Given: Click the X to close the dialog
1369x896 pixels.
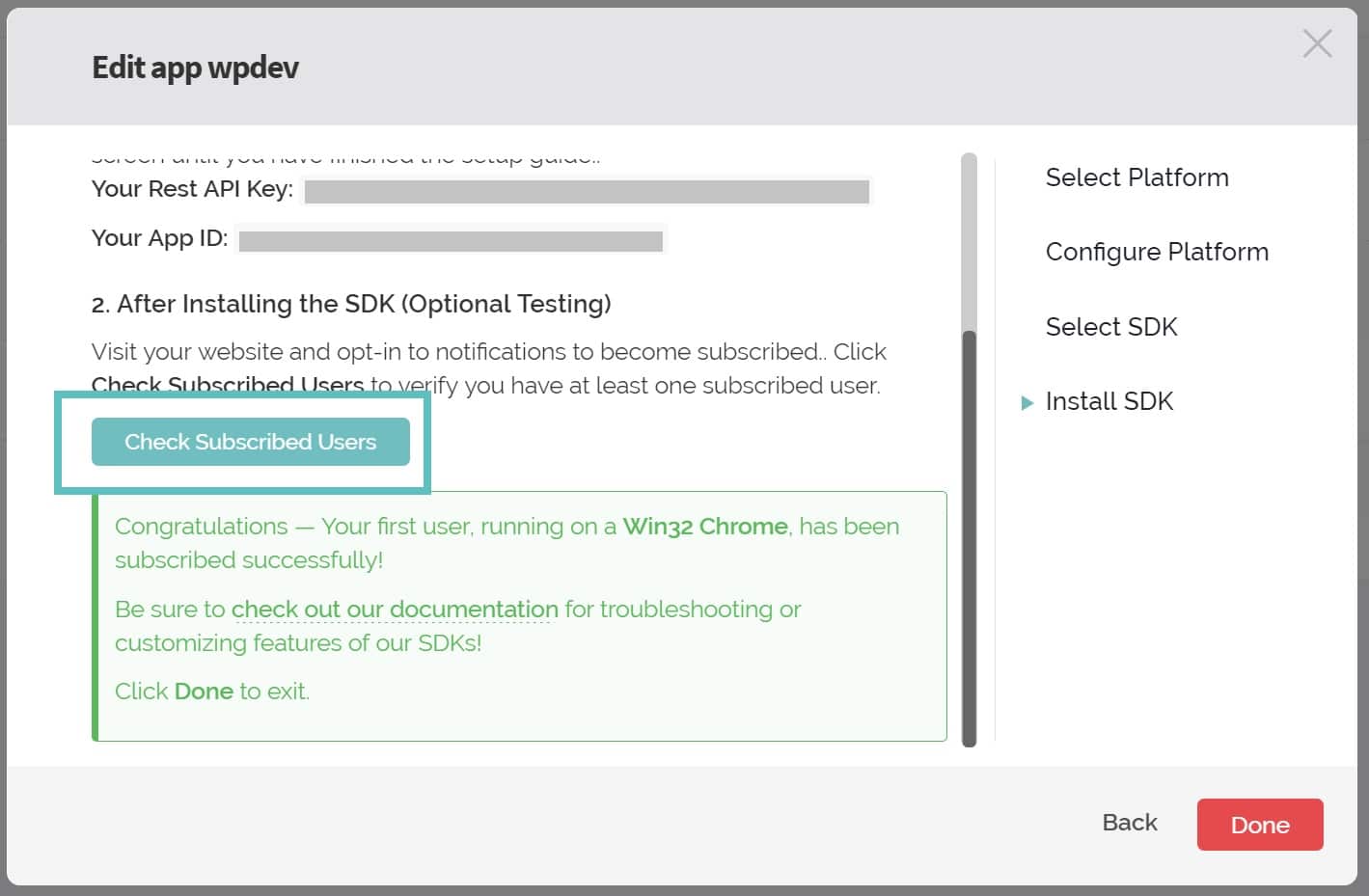Looking at the screenshot, I should [1317, 43].
